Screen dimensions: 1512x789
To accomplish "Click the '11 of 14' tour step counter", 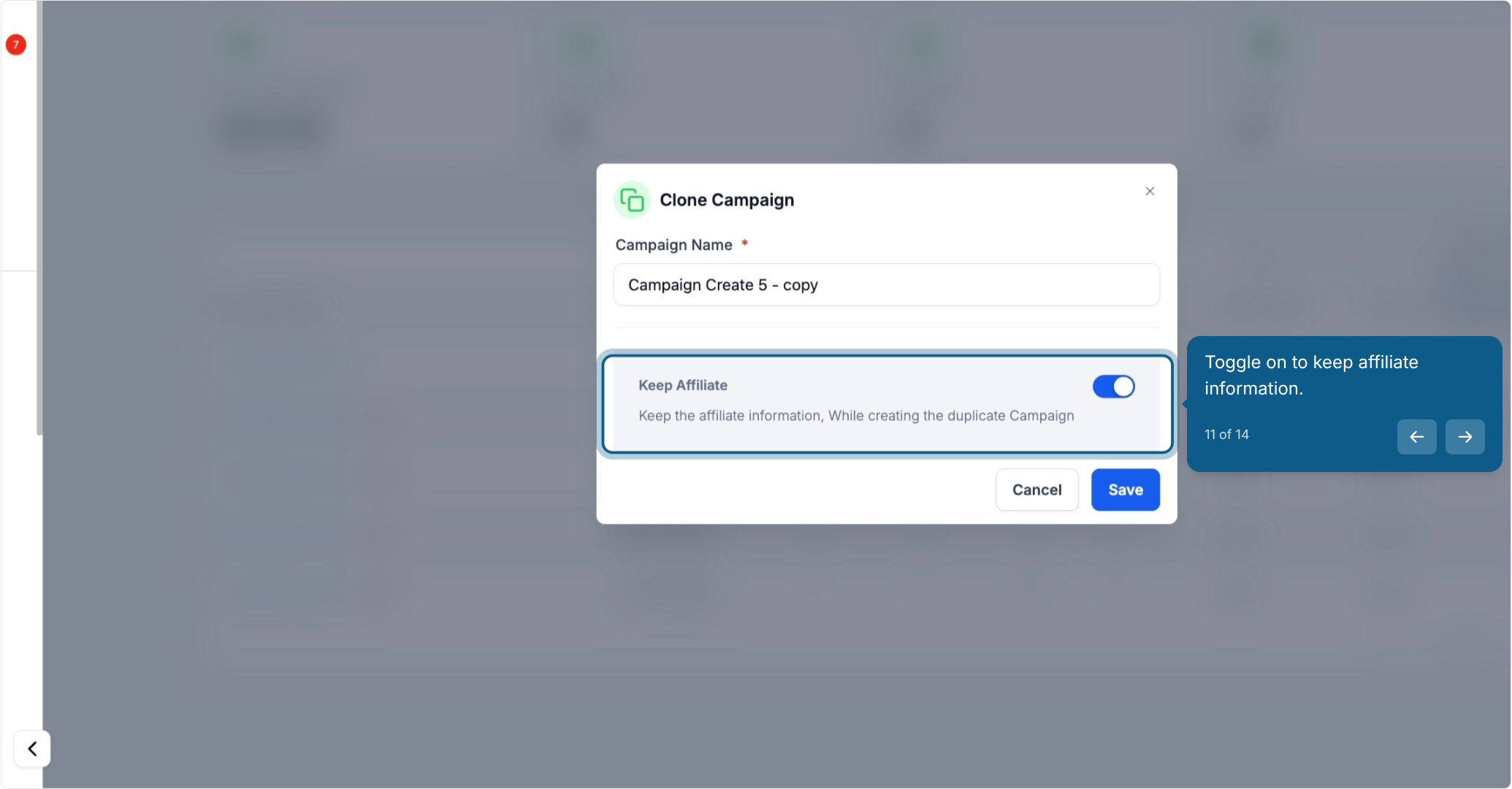I will 1226,435.
